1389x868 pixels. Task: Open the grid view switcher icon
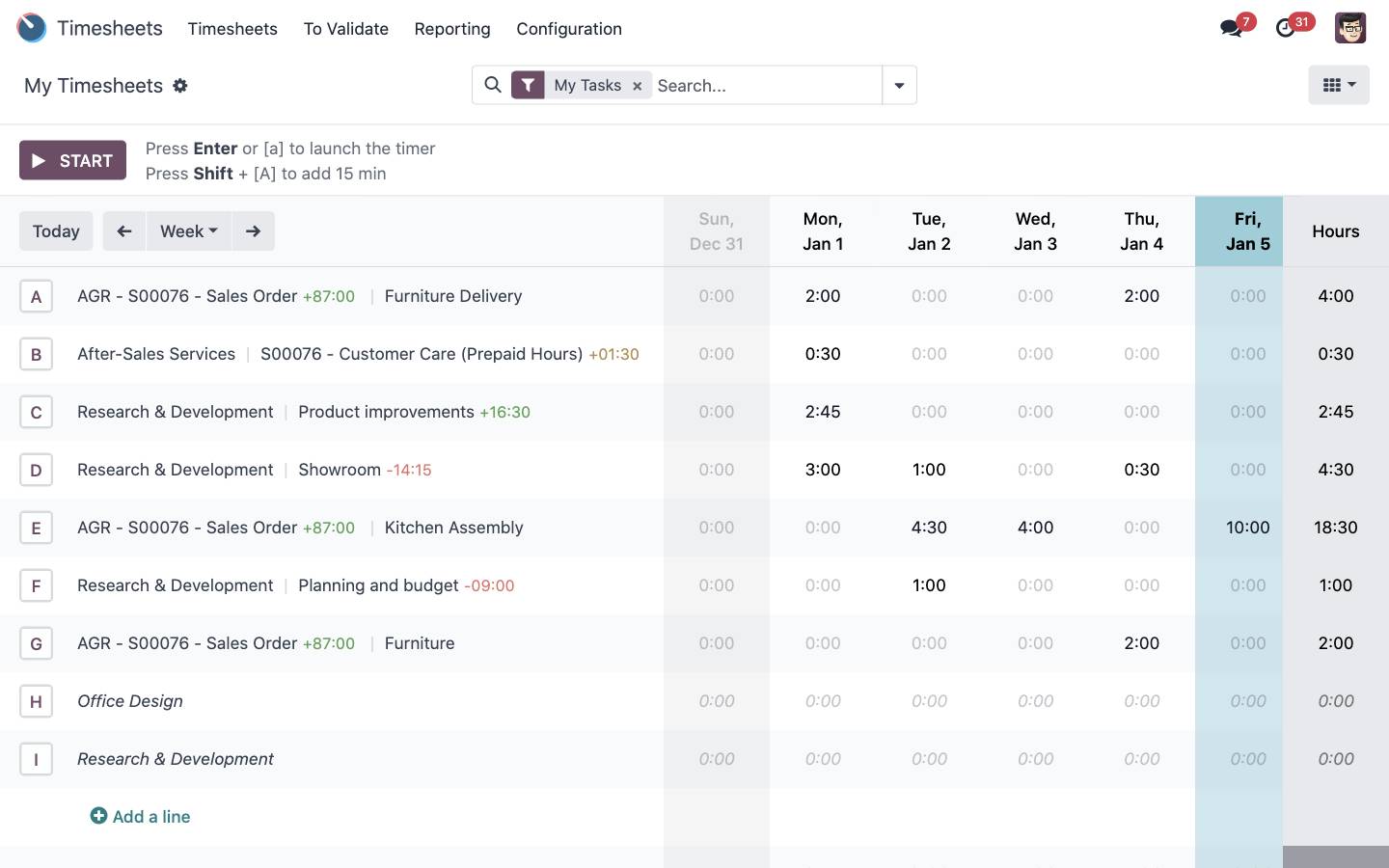(x=1330, y=85)
